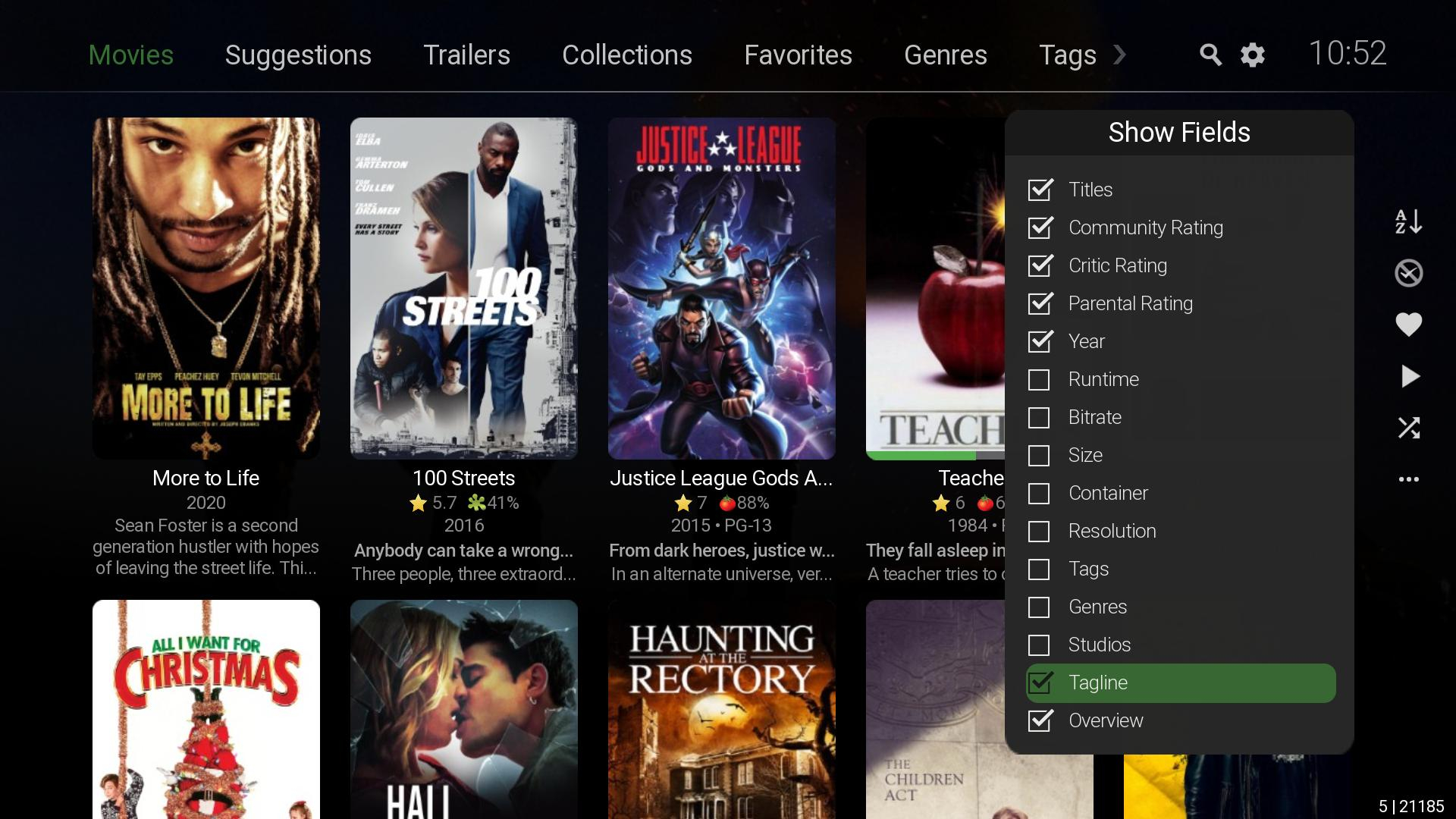Image resolution: width=1456 pixels, height=819 pixels.
Task: Select the More to Life poster
Action: (x=206, y=288)
